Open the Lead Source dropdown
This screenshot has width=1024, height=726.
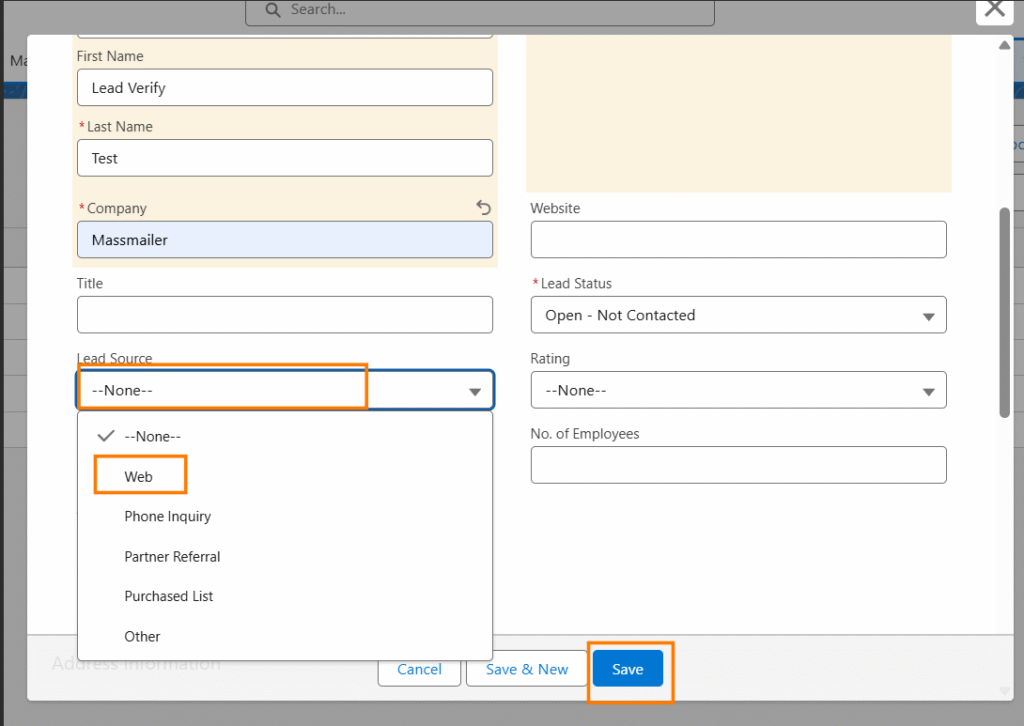point(285,391)
